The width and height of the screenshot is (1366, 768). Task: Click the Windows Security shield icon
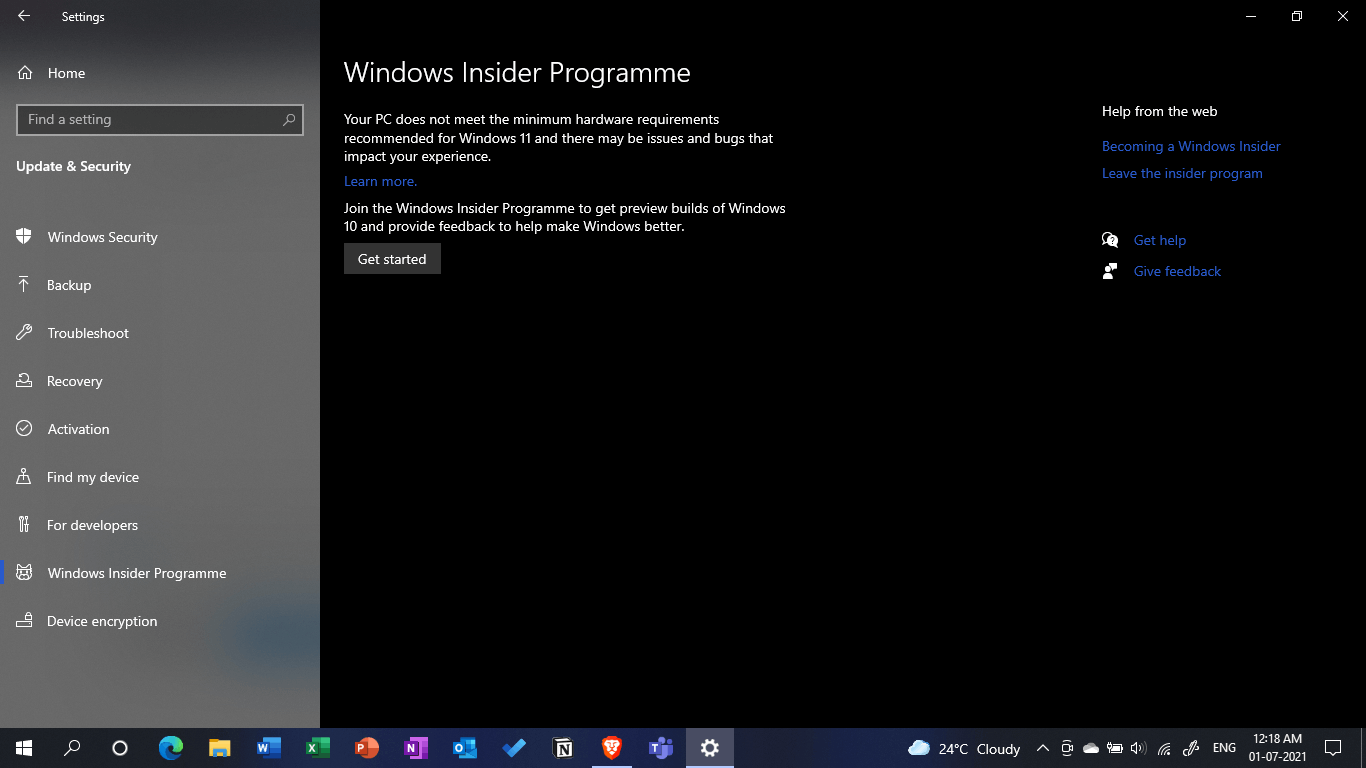pyautogui.click(x=24, y=236)
